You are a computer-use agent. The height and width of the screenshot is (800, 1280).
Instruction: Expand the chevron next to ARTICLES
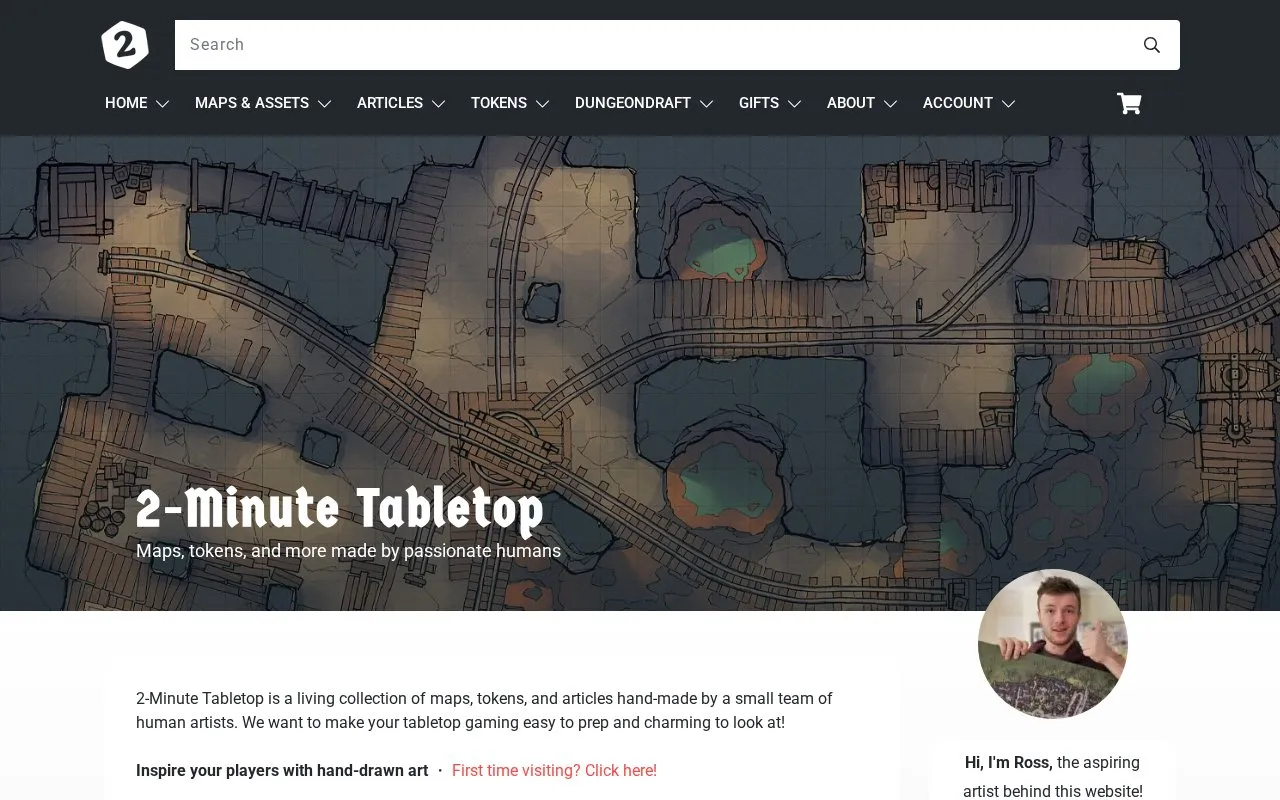coord(438,104)
